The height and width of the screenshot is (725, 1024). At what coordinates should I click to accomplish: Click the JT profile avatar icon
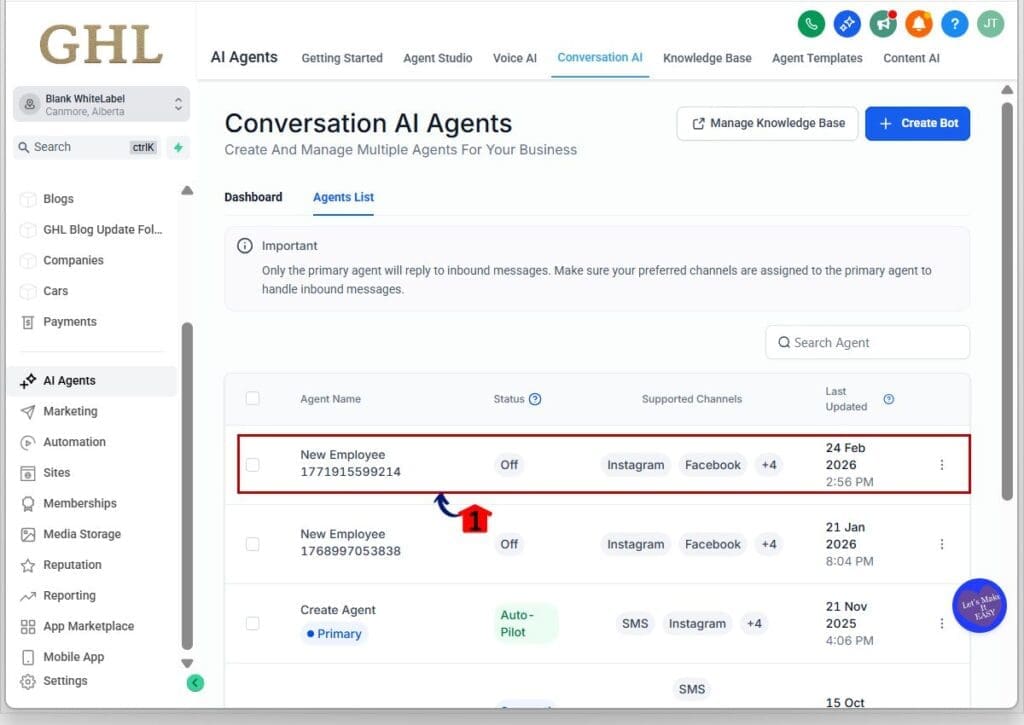click(990, 23)
